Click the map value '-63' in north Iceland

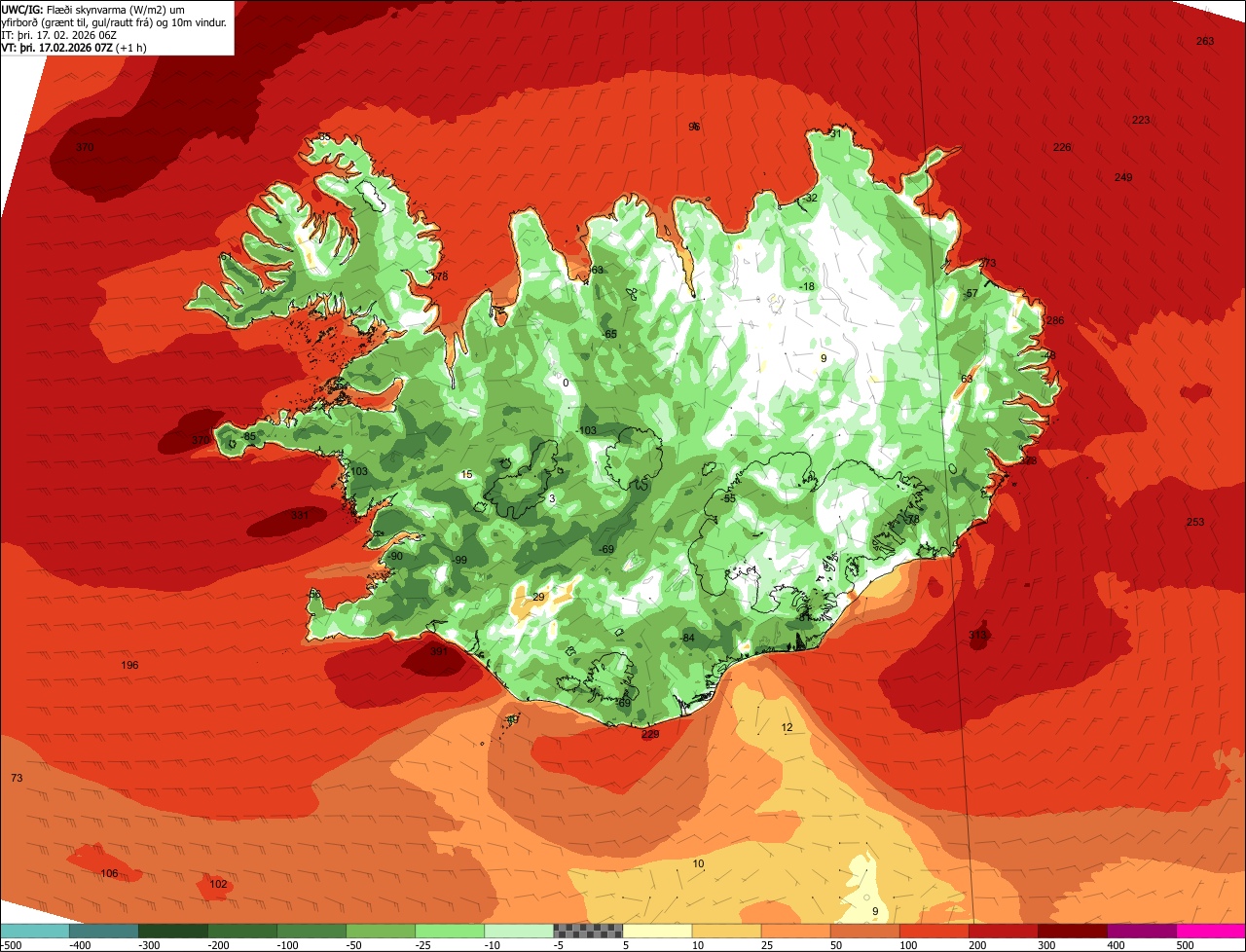tap(596, 270)
